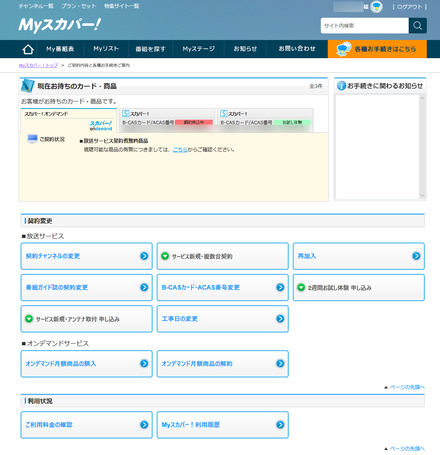Click the arrow icon on 再加入
Viewport: 440px width, 455px height.
(x=416, y=256)
